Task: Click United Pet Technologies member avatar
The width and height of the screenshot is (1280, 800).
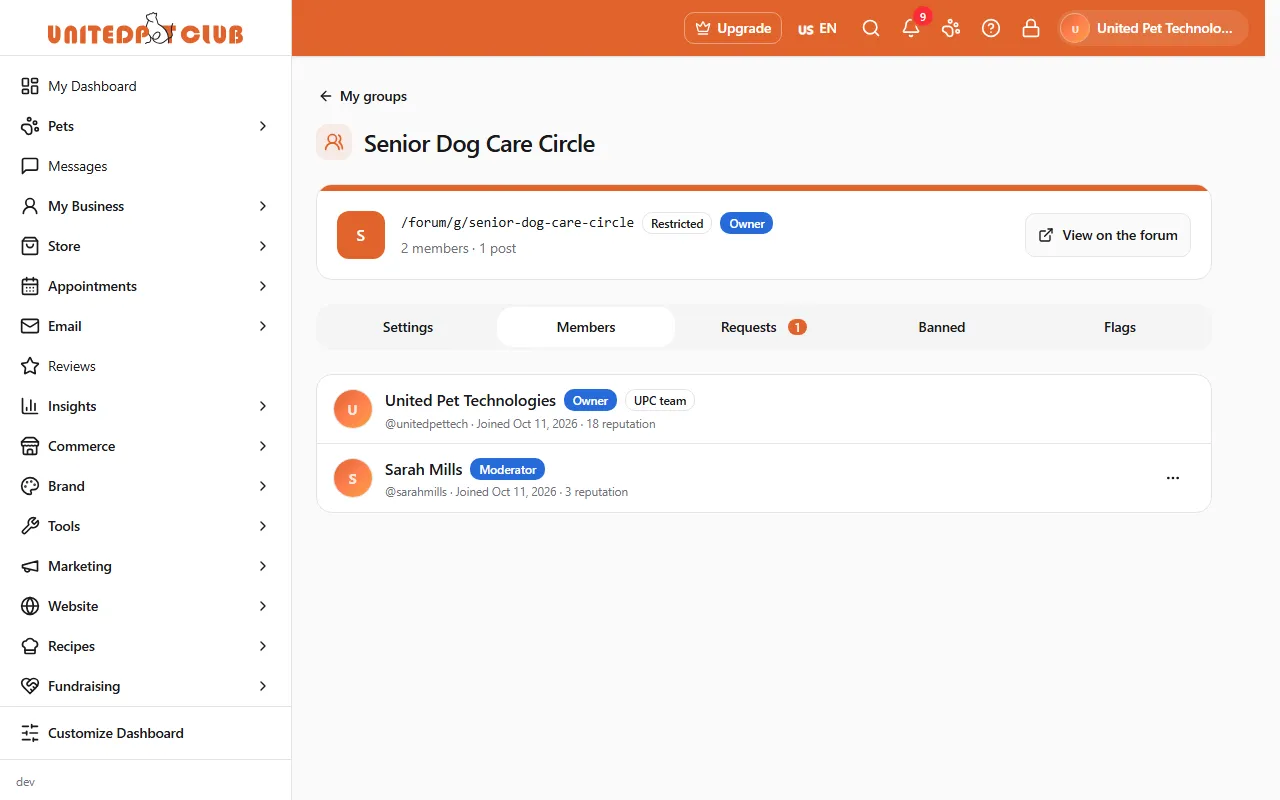Action: [x=353, y=409]
